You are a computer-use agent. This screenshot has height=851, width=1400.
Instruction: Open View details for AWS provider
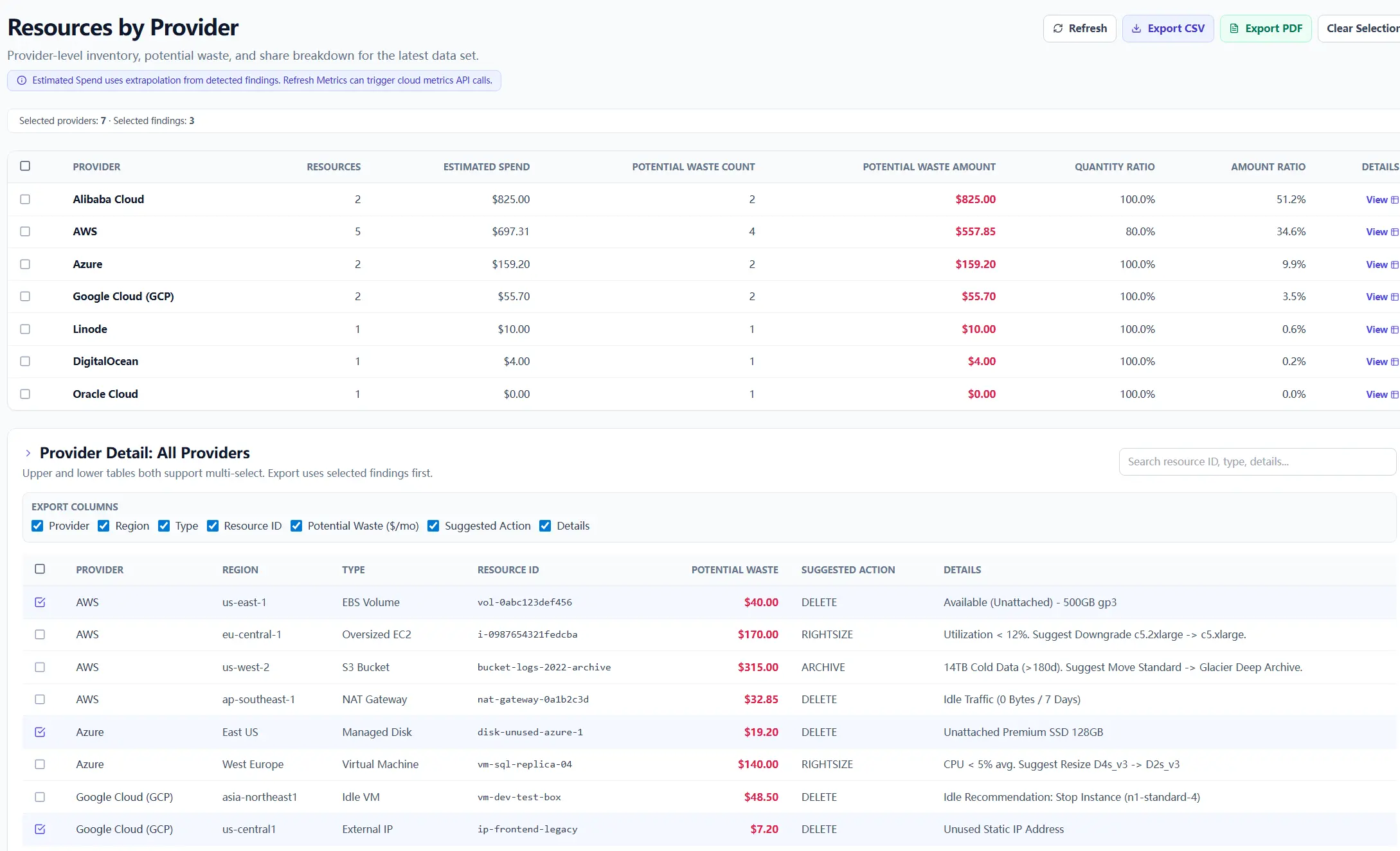pos(1381,232)
